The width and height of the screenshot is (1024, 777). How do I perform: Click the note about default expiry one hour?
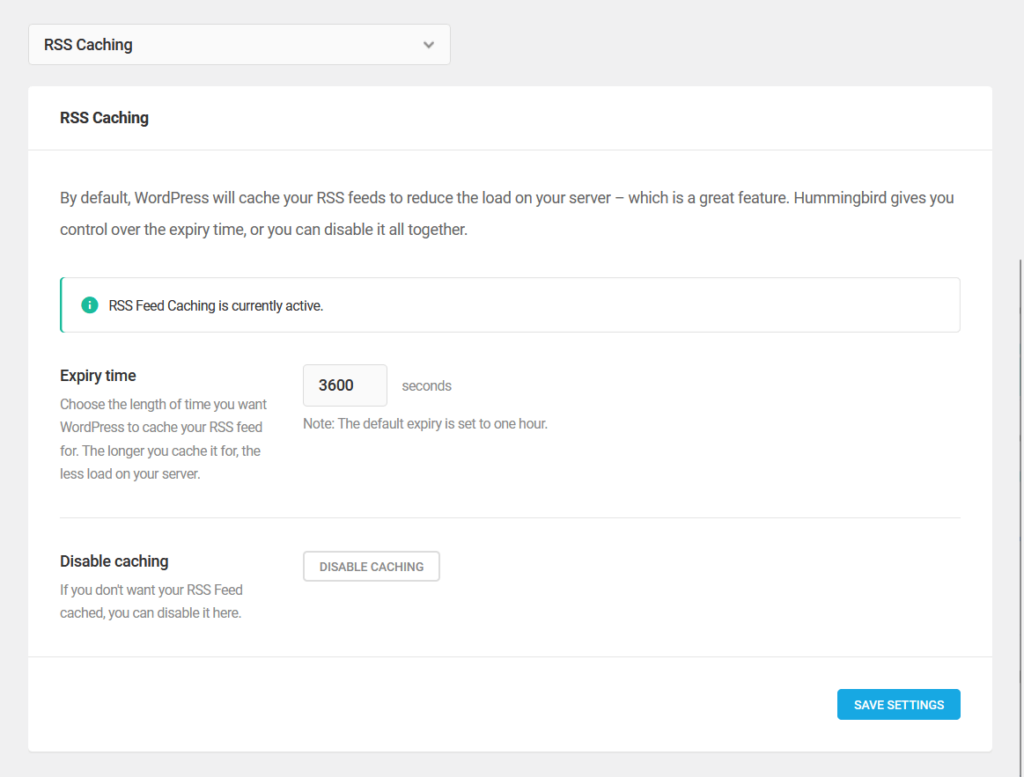[x=425, y=424]
